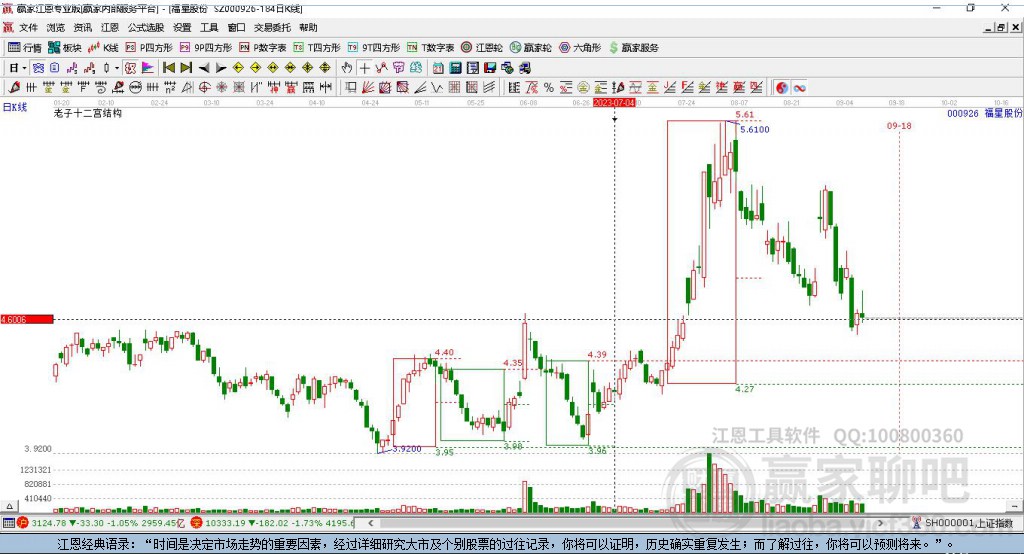
Task: Click the red floppy save icon
Action: 490,68
